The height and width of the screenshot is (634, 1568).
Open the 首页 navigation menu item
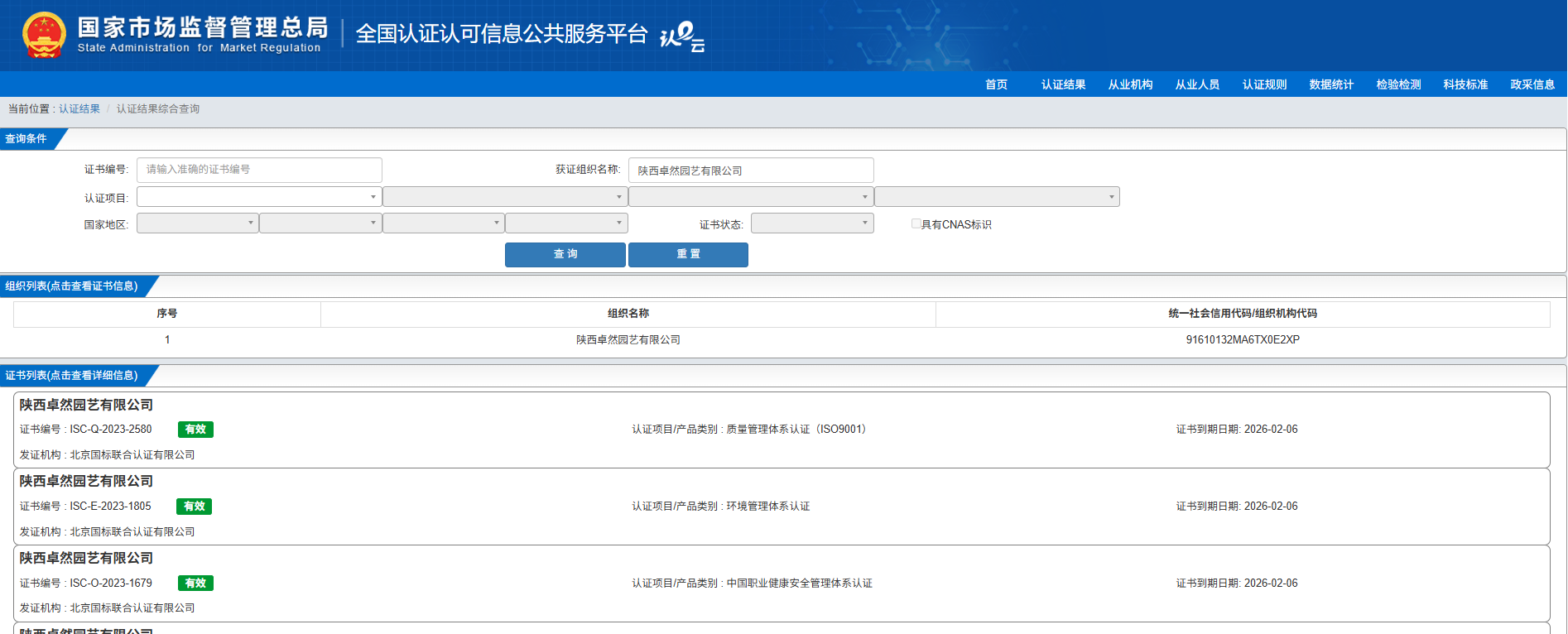coord(996,84)
